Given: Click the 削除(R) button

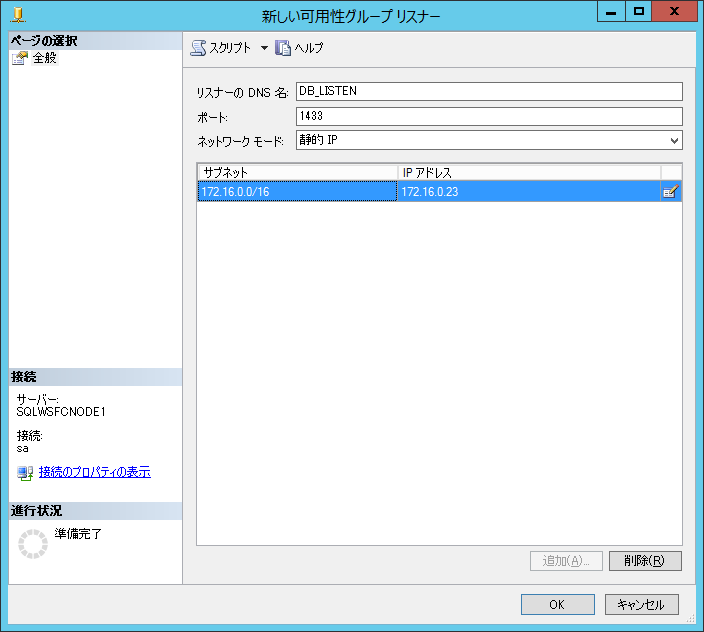Looking at the screenshot, I should point(644,561).
